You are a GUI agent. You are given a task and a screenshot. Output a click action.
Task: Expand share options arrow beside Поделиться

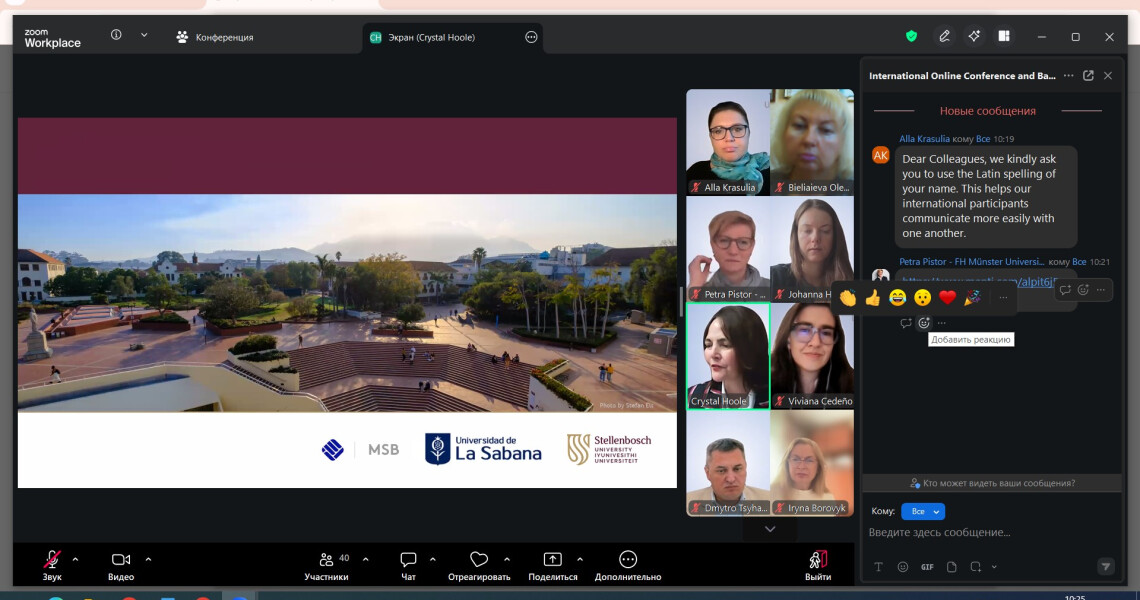[579, 559]
